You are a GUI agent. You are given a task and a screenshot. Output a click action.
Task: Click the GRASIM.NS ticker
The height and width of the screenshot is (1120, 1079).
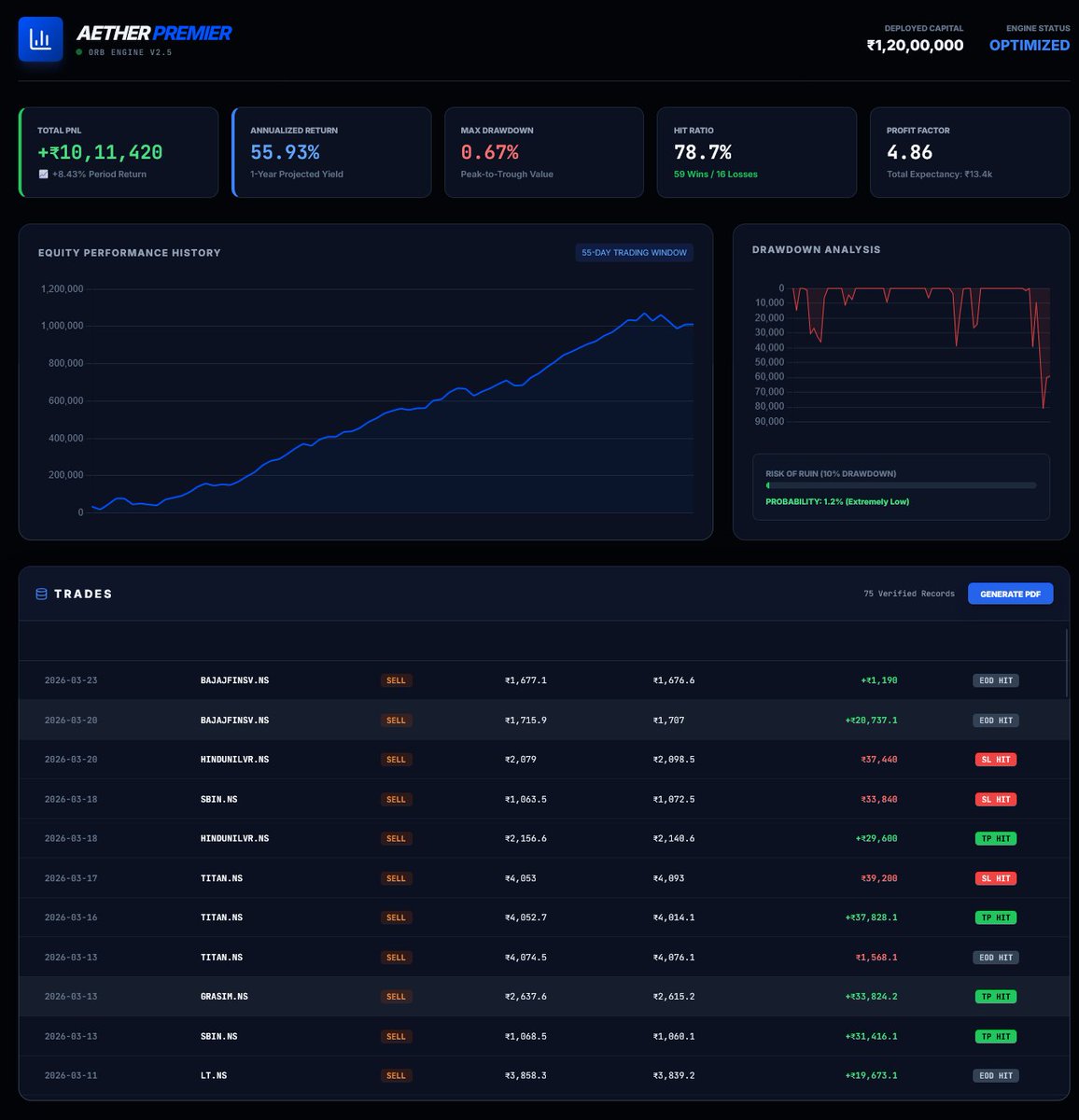coord(224,997)
